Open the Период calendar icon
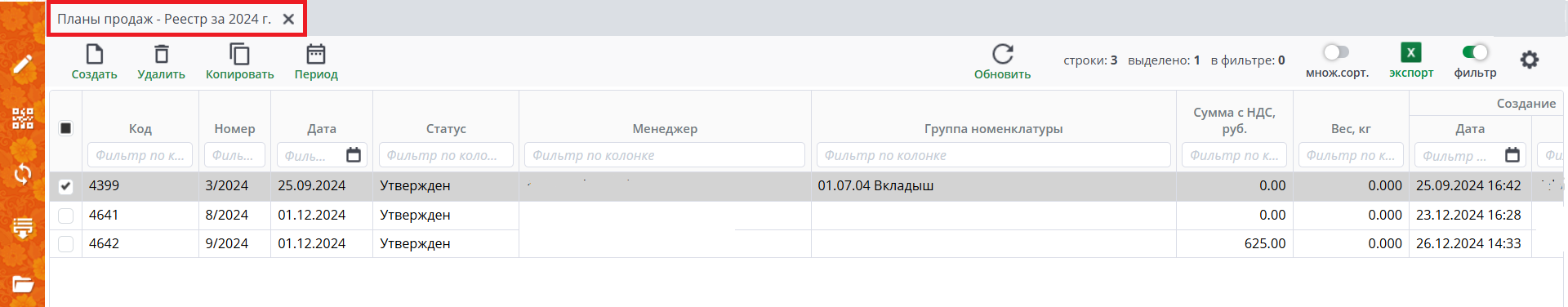 [x=316, y=54]
